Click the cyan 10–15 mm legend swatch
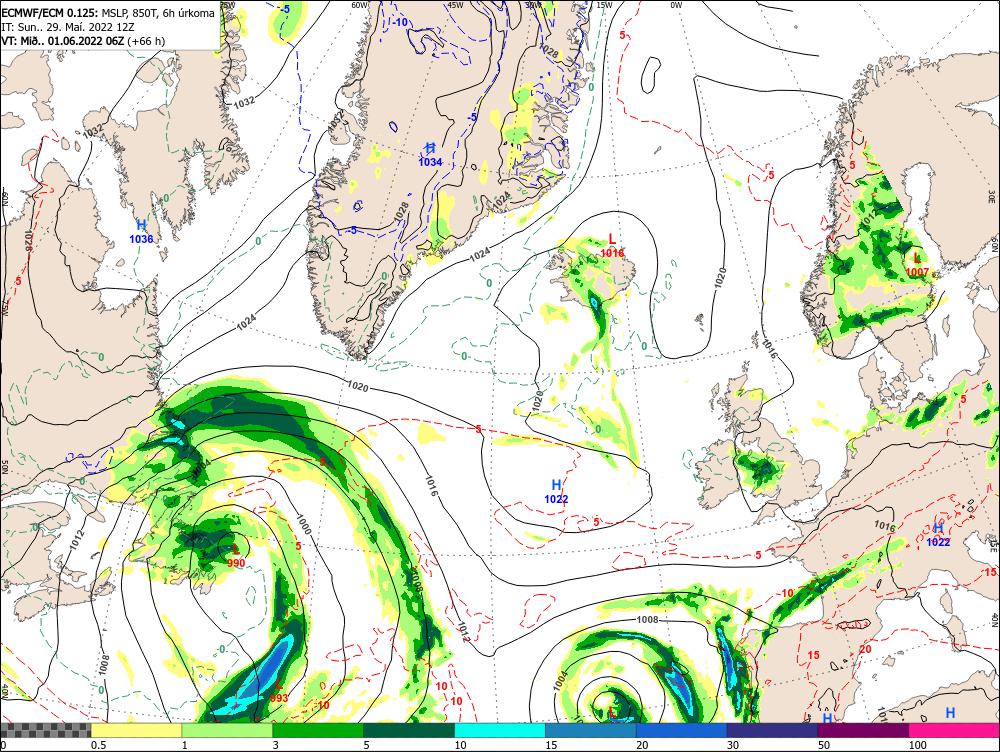Viewport: 1000px width, 752px height. tap(500, 730)
